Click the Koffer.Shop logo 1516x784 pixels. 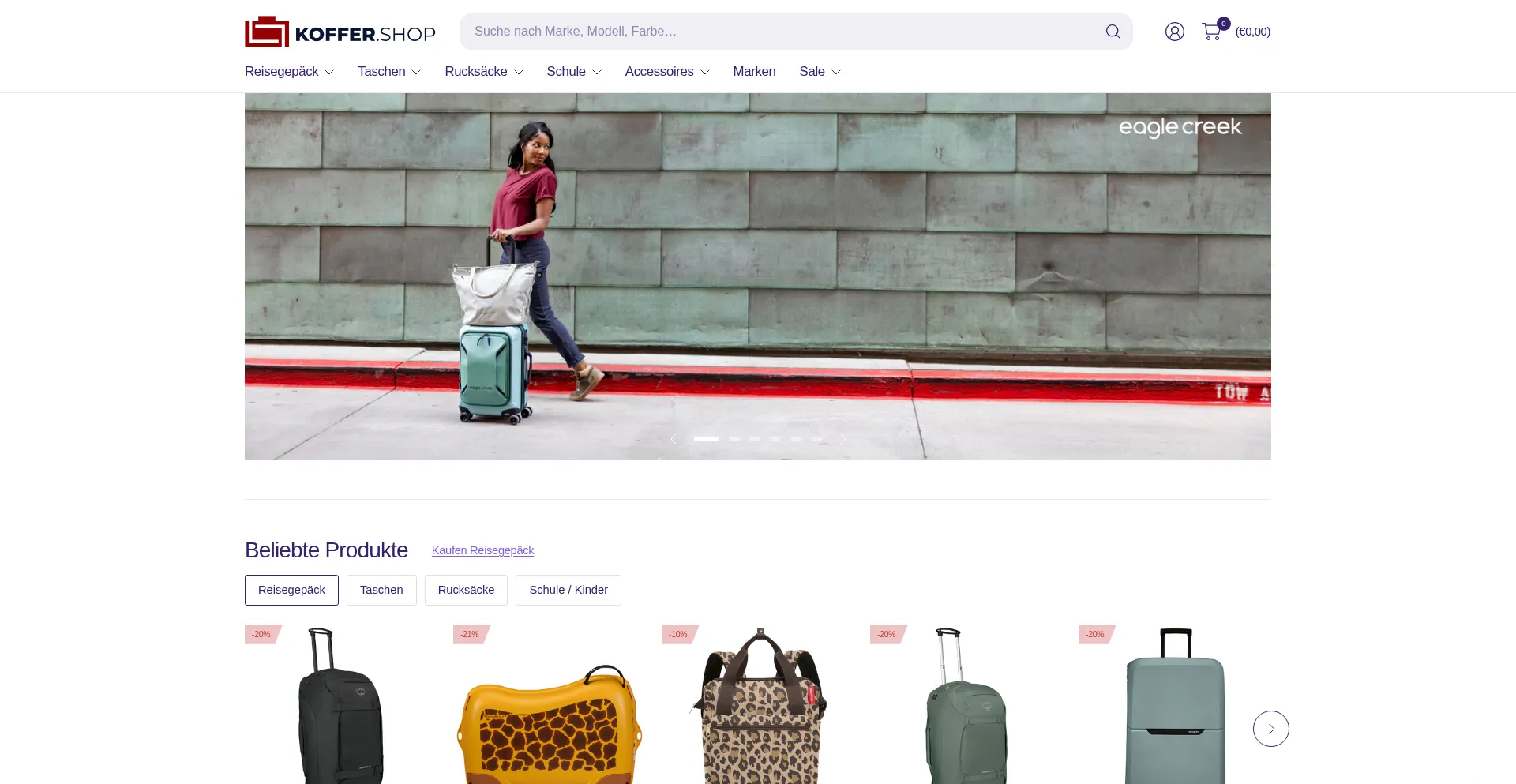[x=340, y=32]
